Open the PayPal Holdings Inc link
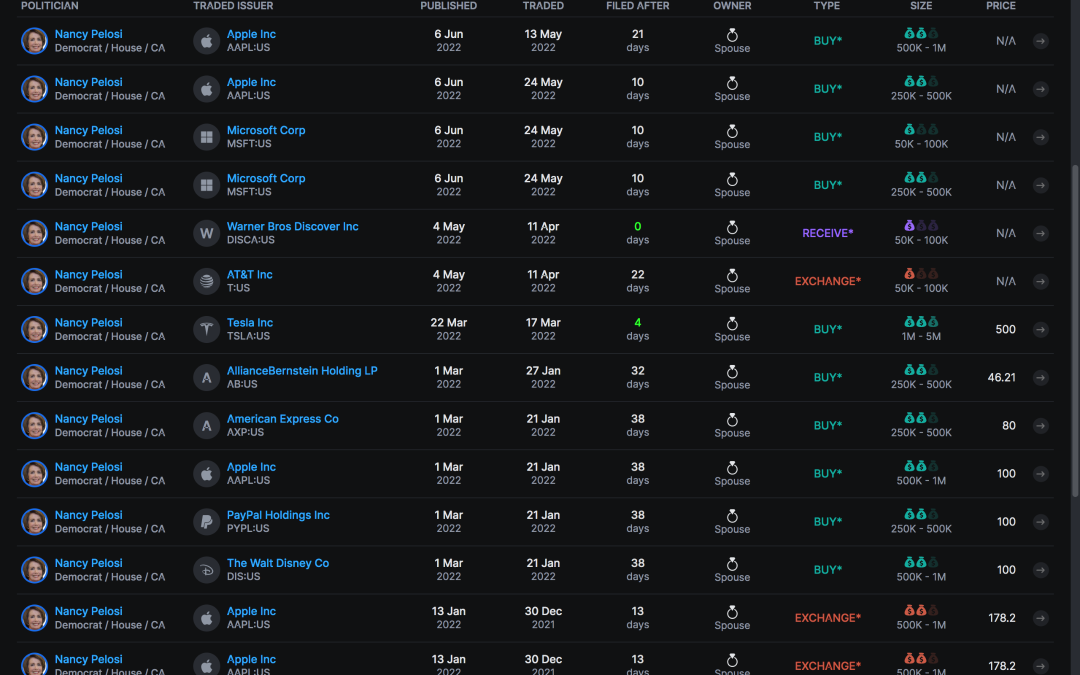This screenshot has height=675, width=1080. (x=278, y=515)
